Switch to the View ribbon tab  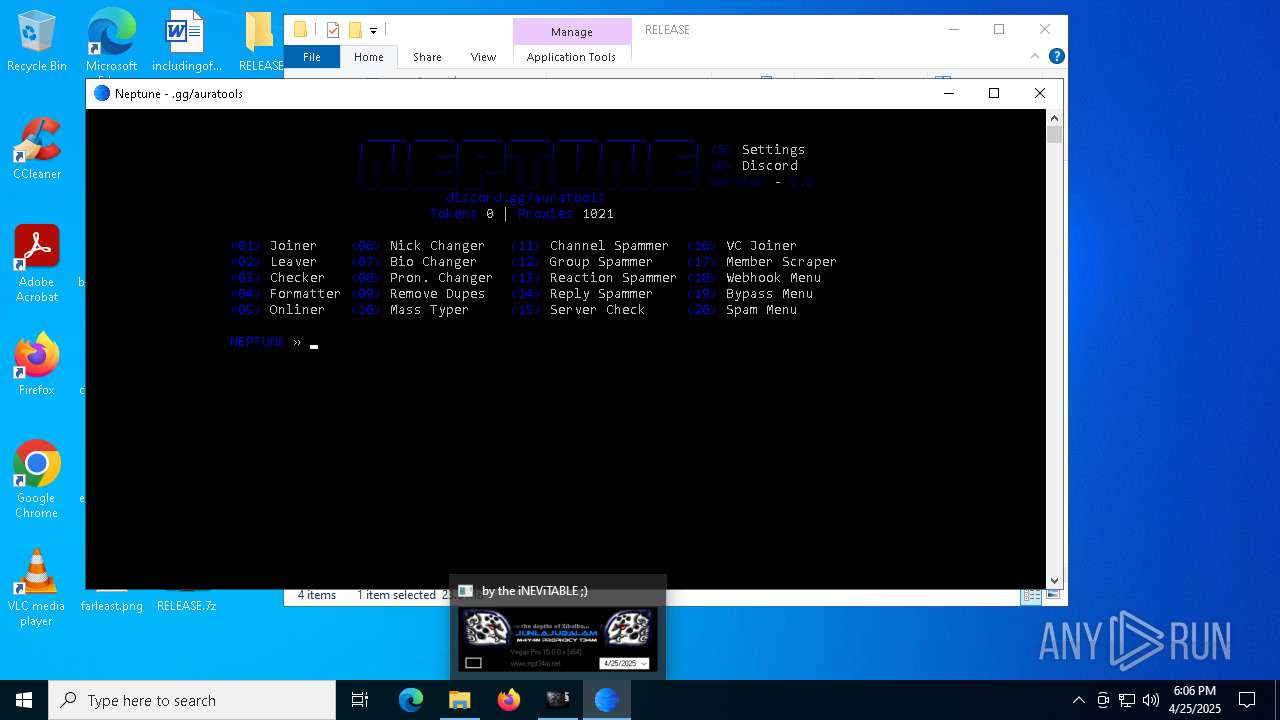[x=483, y=57]
